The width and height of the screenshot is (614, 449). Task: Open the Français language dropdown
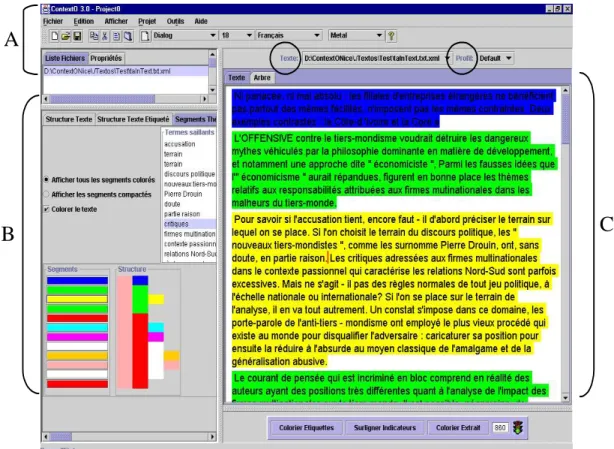click(x=317, y=35)
